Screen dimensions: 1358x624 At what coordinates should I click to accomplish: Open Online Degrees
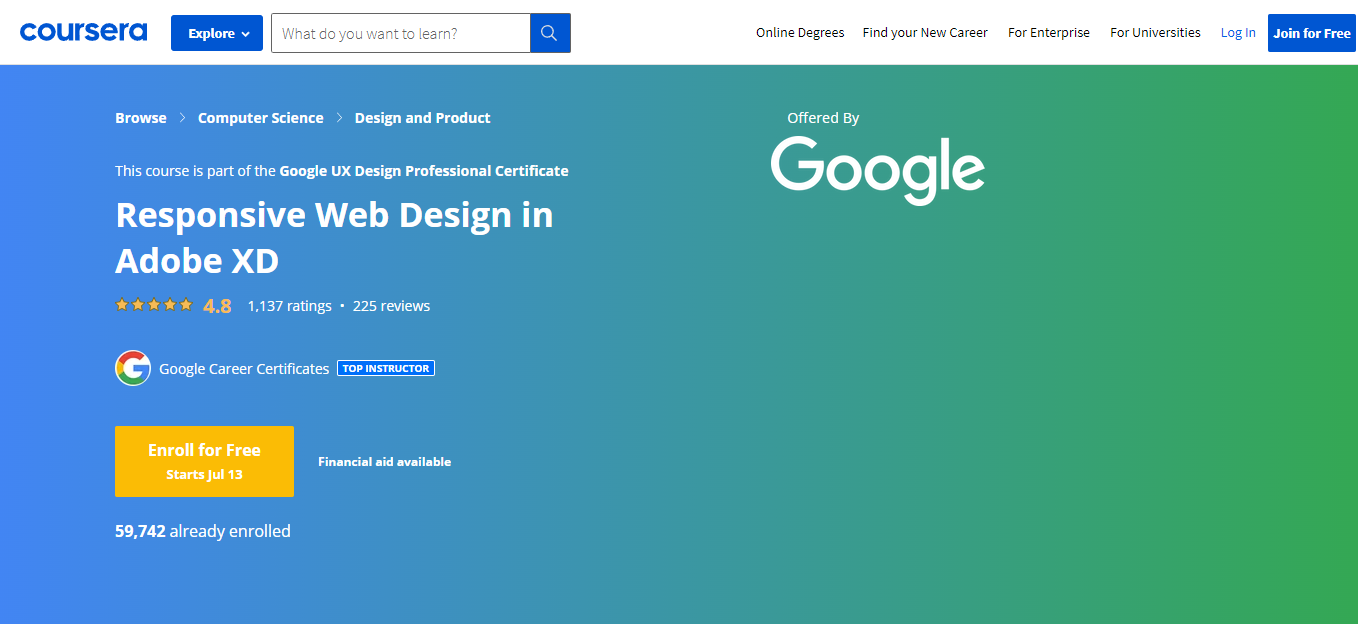[x=800, y=32]
